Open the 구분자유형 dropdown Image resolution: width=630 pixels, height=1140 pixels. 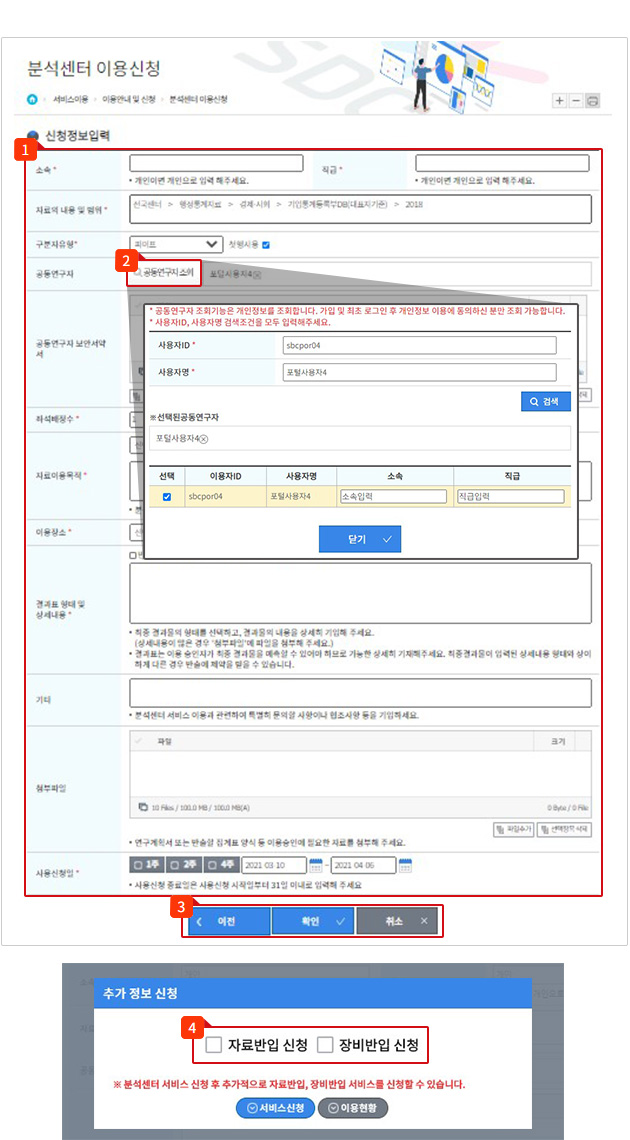176,244
